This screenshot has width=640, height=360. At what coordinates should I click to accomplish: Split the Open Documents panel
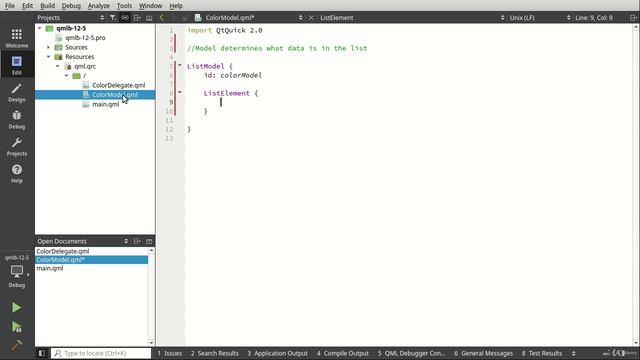[x=137, y=241]
